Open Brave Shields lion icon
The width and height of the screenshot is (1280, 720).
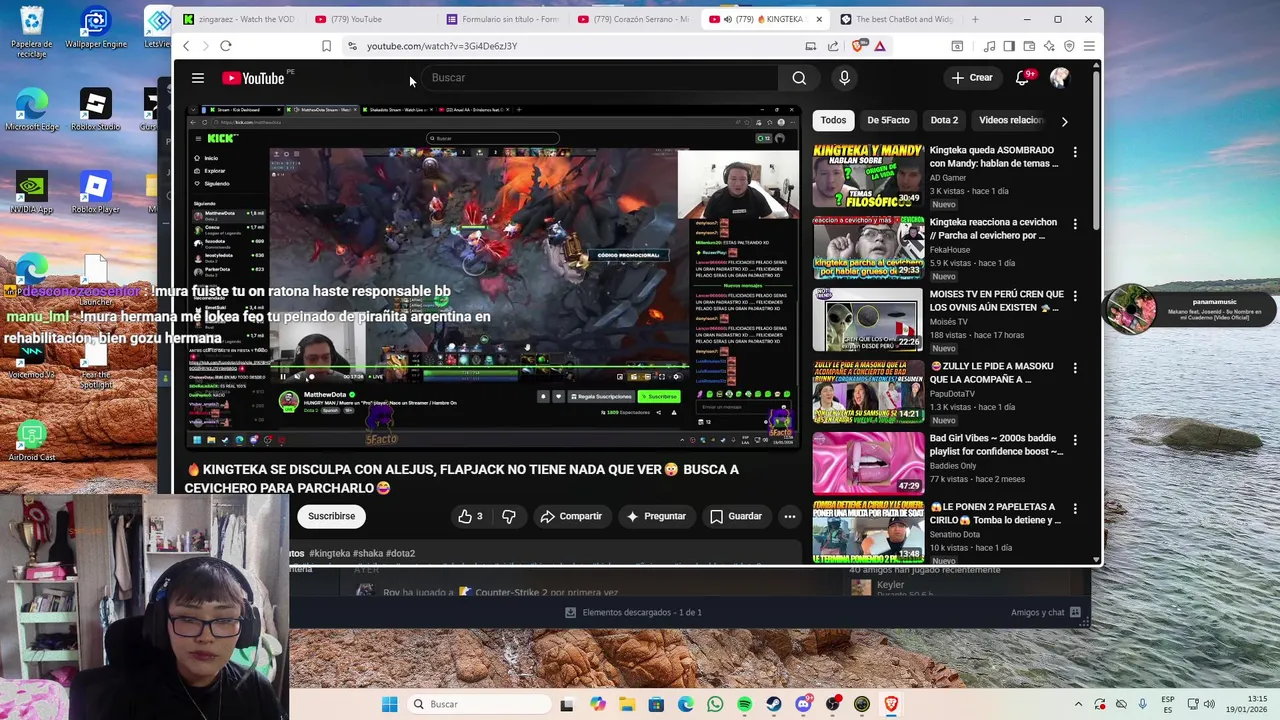coord(859,46)
